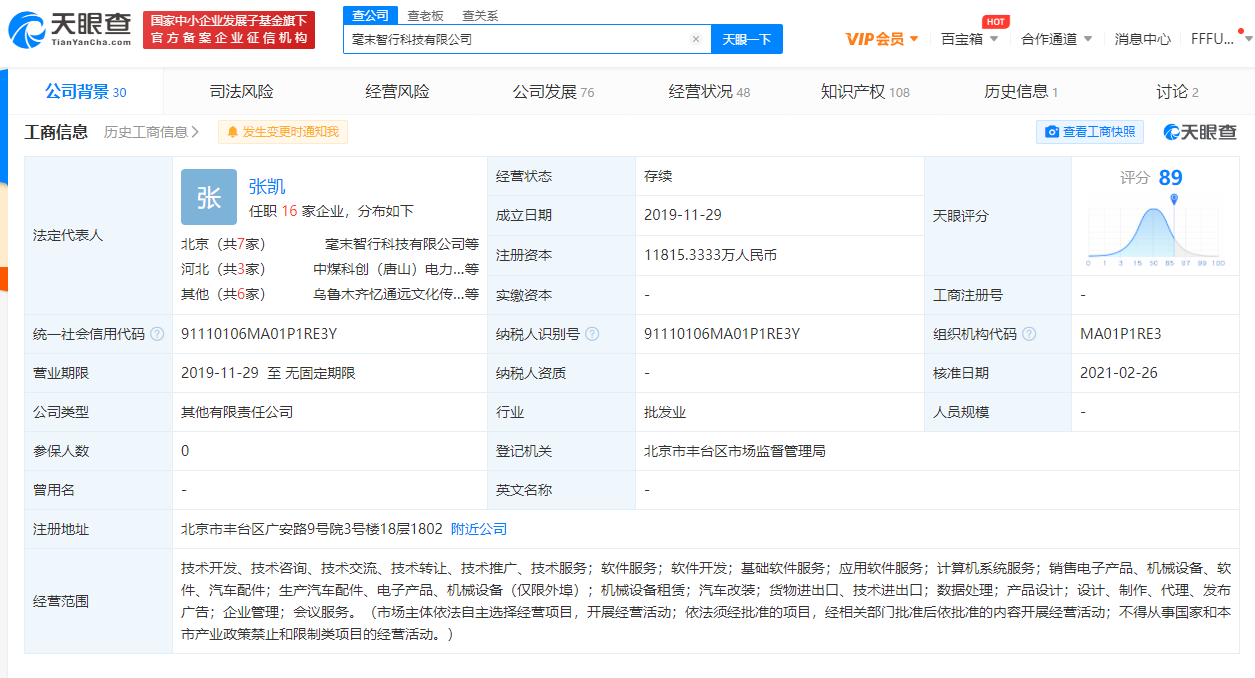The width and height of the screenshot is (1255, 678).
Task: Click the 官方备案企业征信机构 red banner
Action: [x=229, y=30]
